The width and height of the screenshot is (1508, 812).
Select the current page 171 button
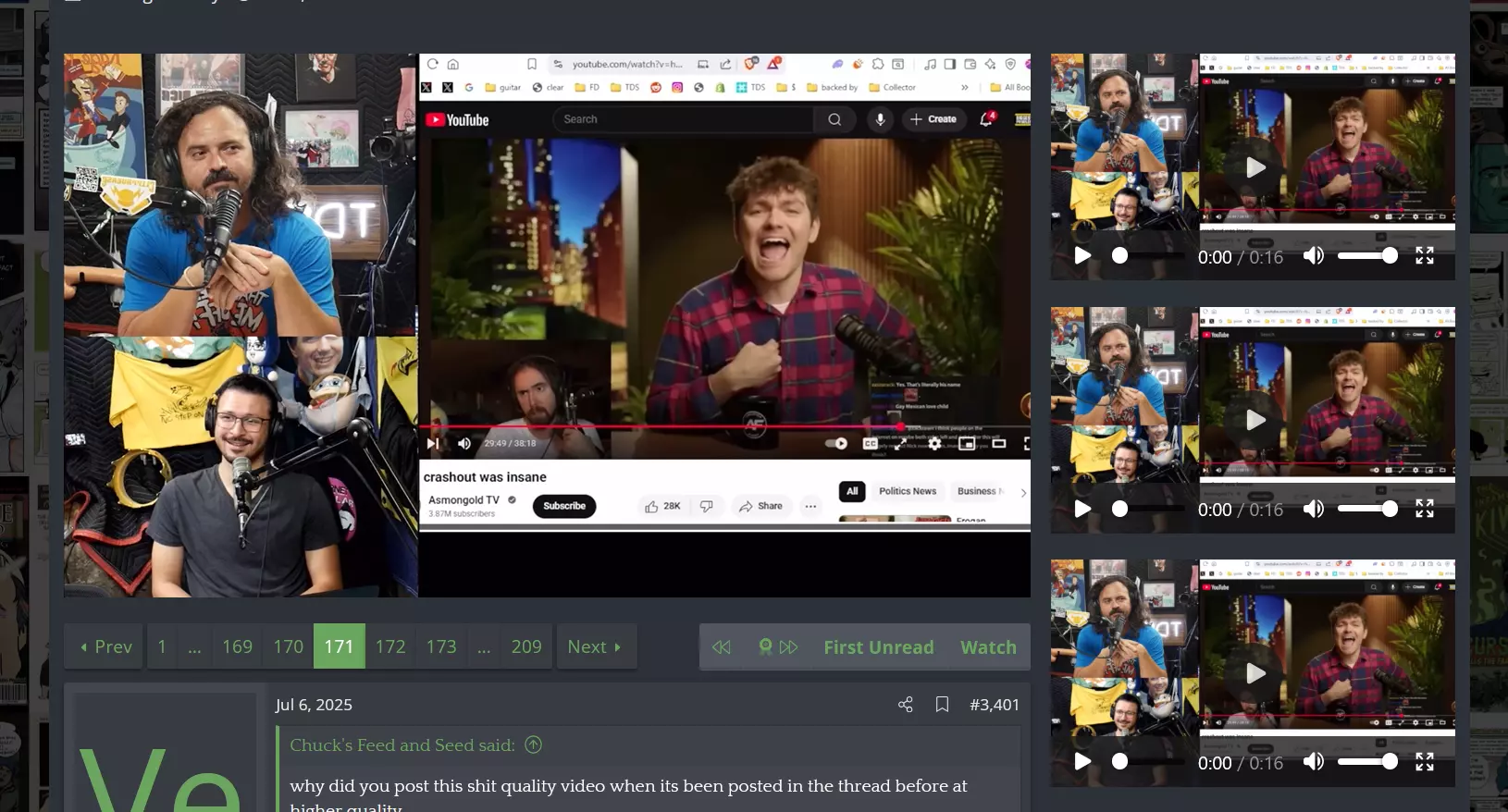339,646
